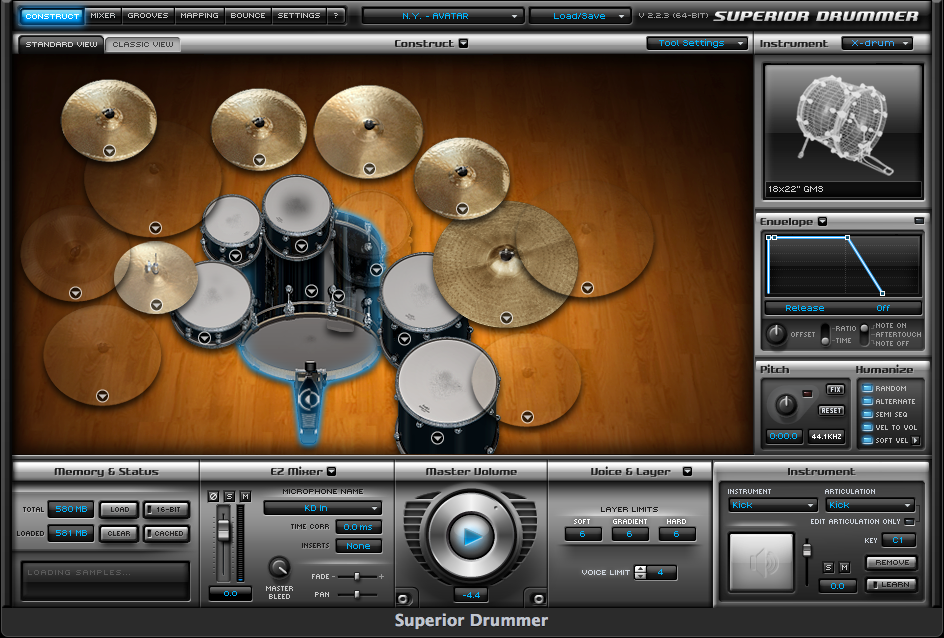Screen dimensions: 944x638
Task: Click the Clear memory button
Action: [x=119, y=533]
